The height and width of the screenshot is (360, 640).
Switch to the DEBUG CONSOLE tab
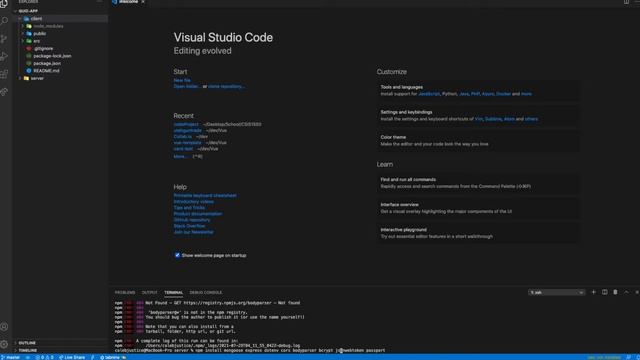206,292
